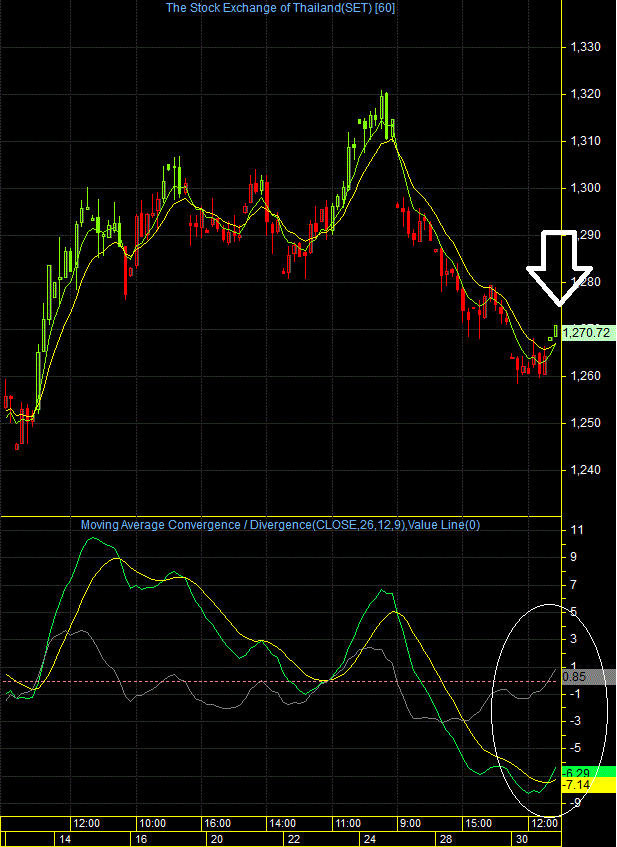Click the -3 label on the MACD scale
This screenshot has height=847, width=617.
click(x=575, y=721)
